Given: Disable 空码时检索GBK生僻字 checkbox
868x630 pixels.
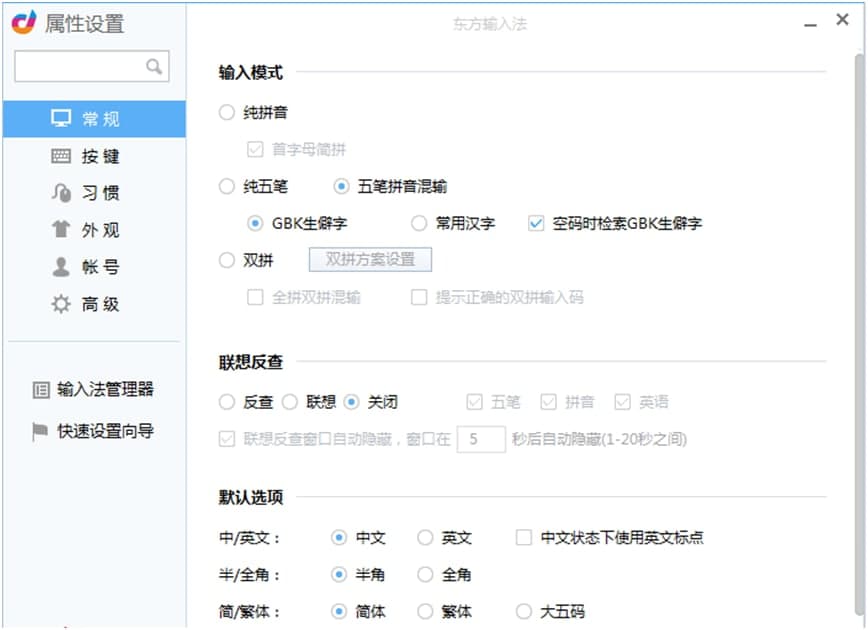Looking at the screenshot, I should pyautogui.click(x=536, y=223).
